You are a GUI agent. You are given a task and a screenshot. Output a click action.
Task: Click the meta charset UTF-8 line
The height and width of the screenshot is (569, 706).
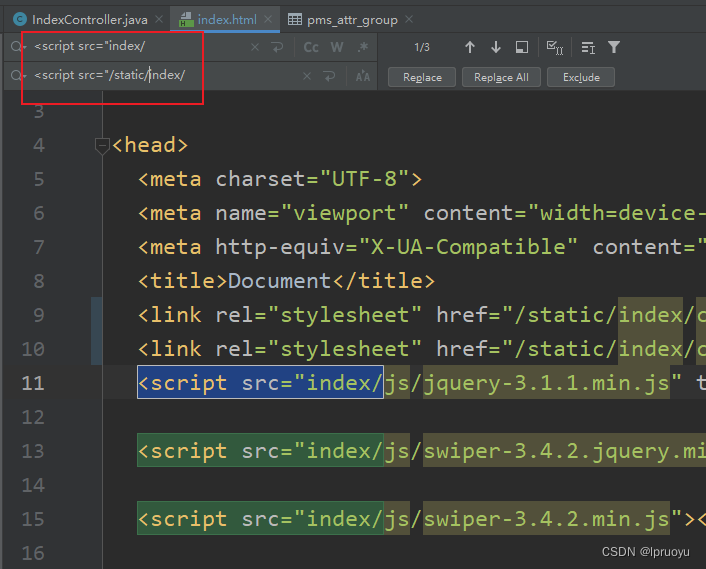pyautogui.click(x=280, y=179)
